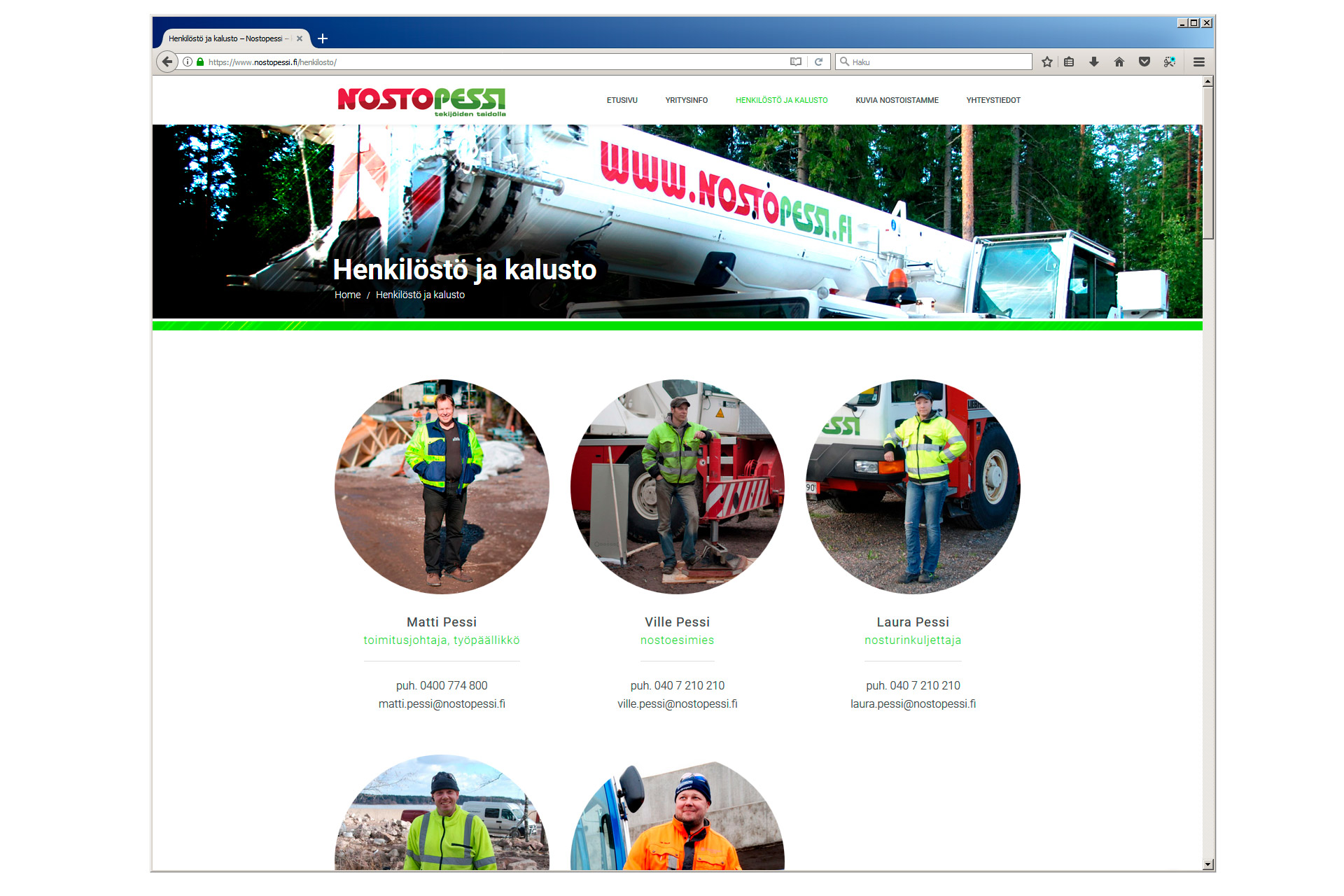Click the name Laura Pessi

point(913,622)
